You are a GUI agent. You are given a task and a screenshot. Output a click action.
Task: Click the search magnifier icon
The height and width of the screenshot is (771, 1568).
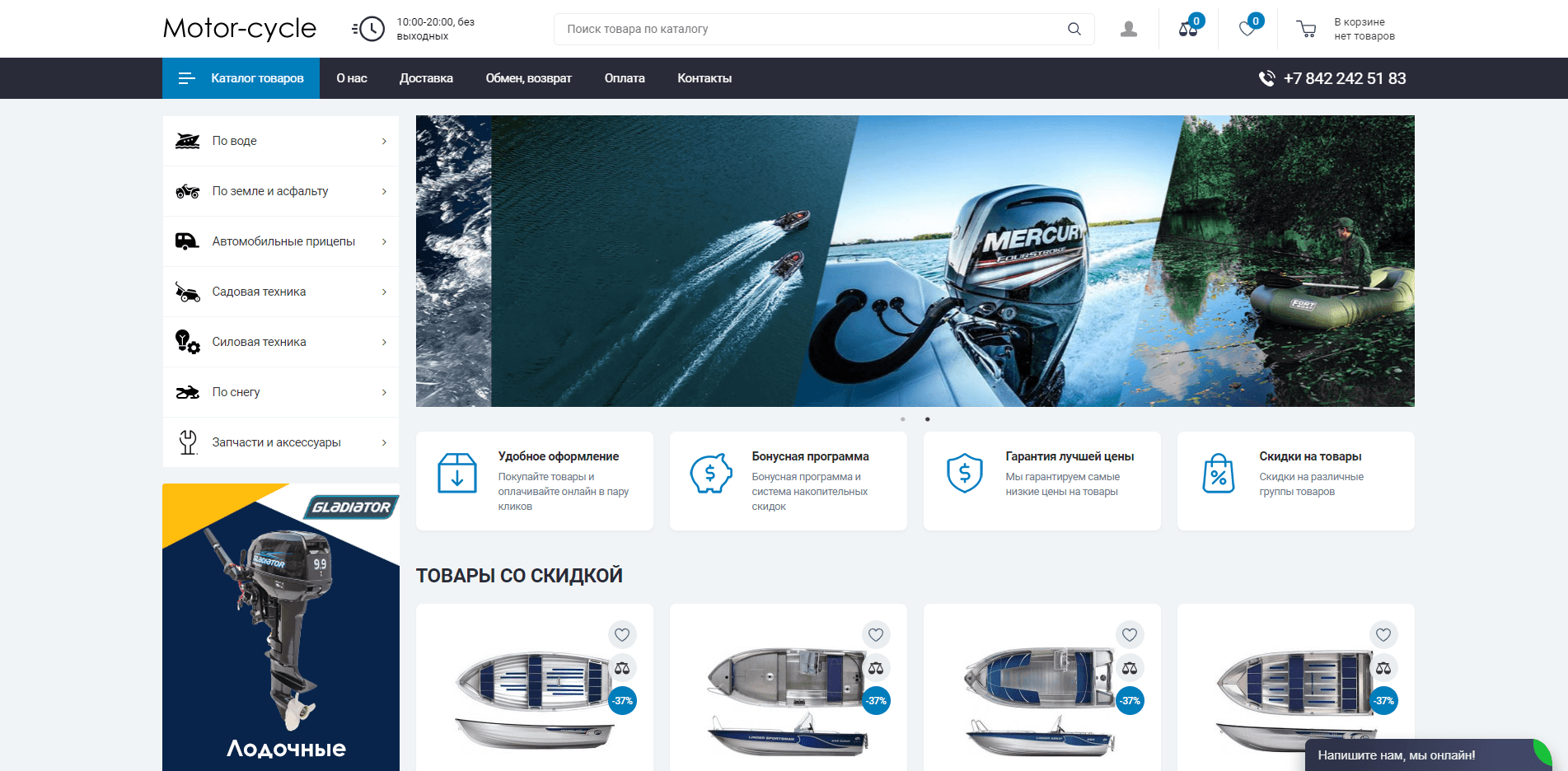(1074, 28)
